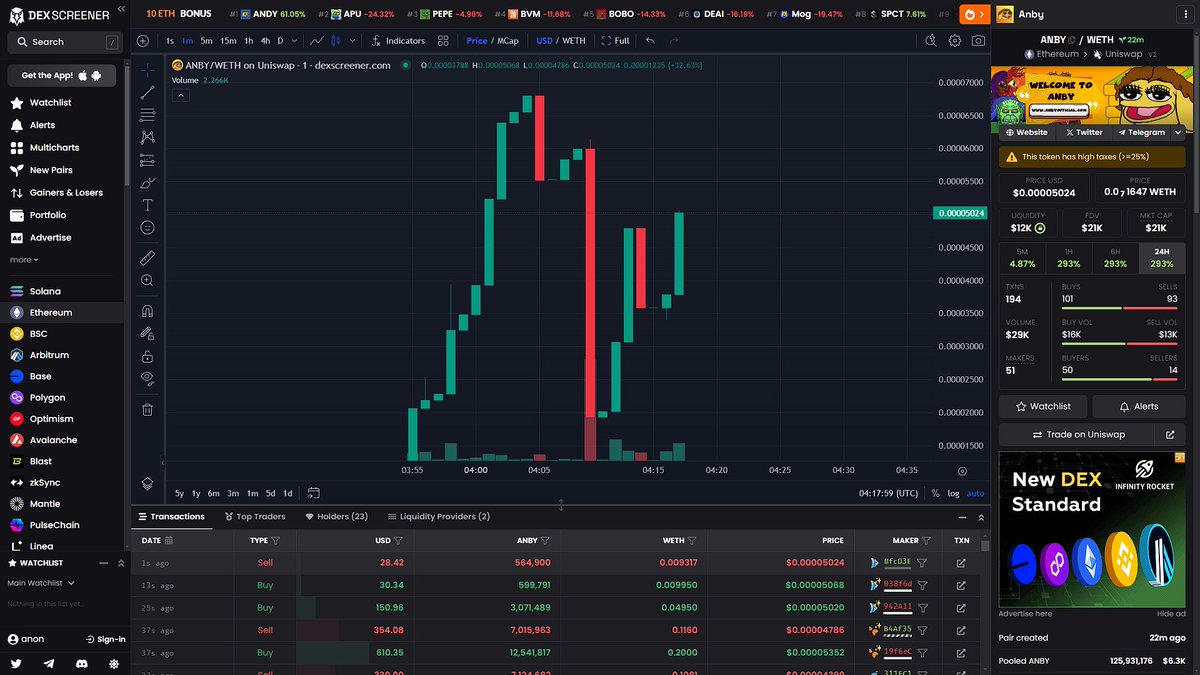Activate the zoom in tool

coord(147,281)
